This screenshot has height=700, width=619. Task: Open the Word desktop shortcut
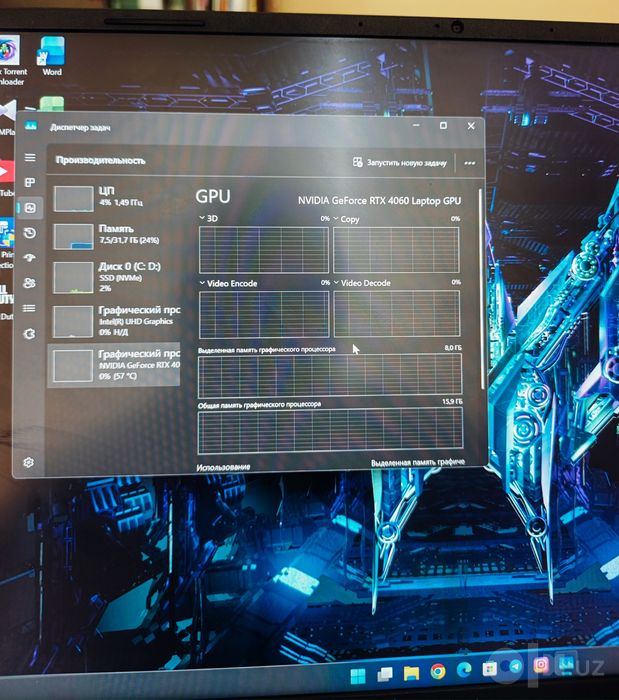(x=52, y=57)
